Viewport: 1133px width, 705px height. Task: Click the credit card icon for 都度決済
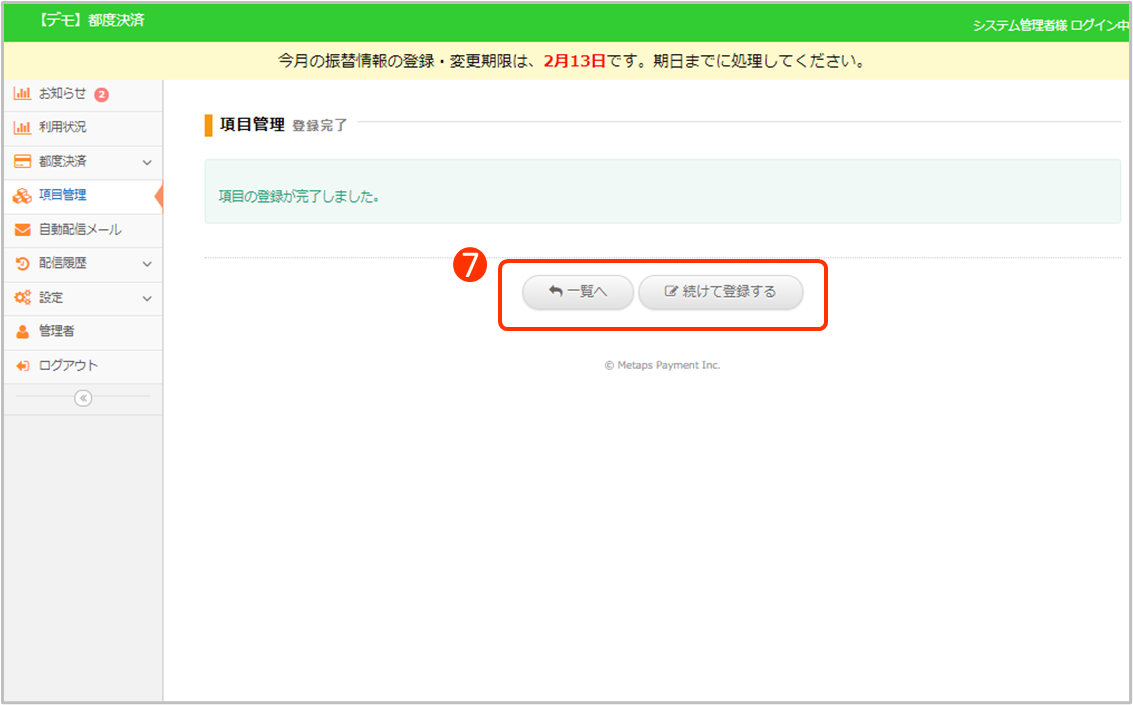22,162
